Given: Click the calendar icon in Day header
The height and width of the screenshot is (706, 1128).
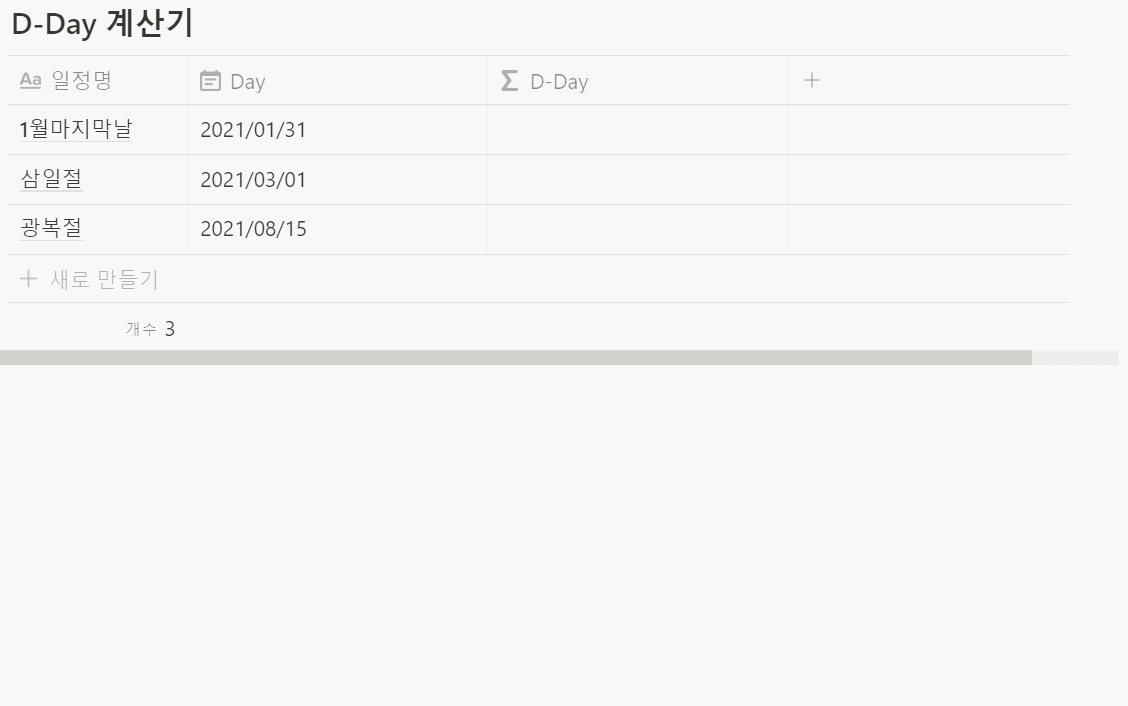Looking at the screenshot, I should point(210,81).
